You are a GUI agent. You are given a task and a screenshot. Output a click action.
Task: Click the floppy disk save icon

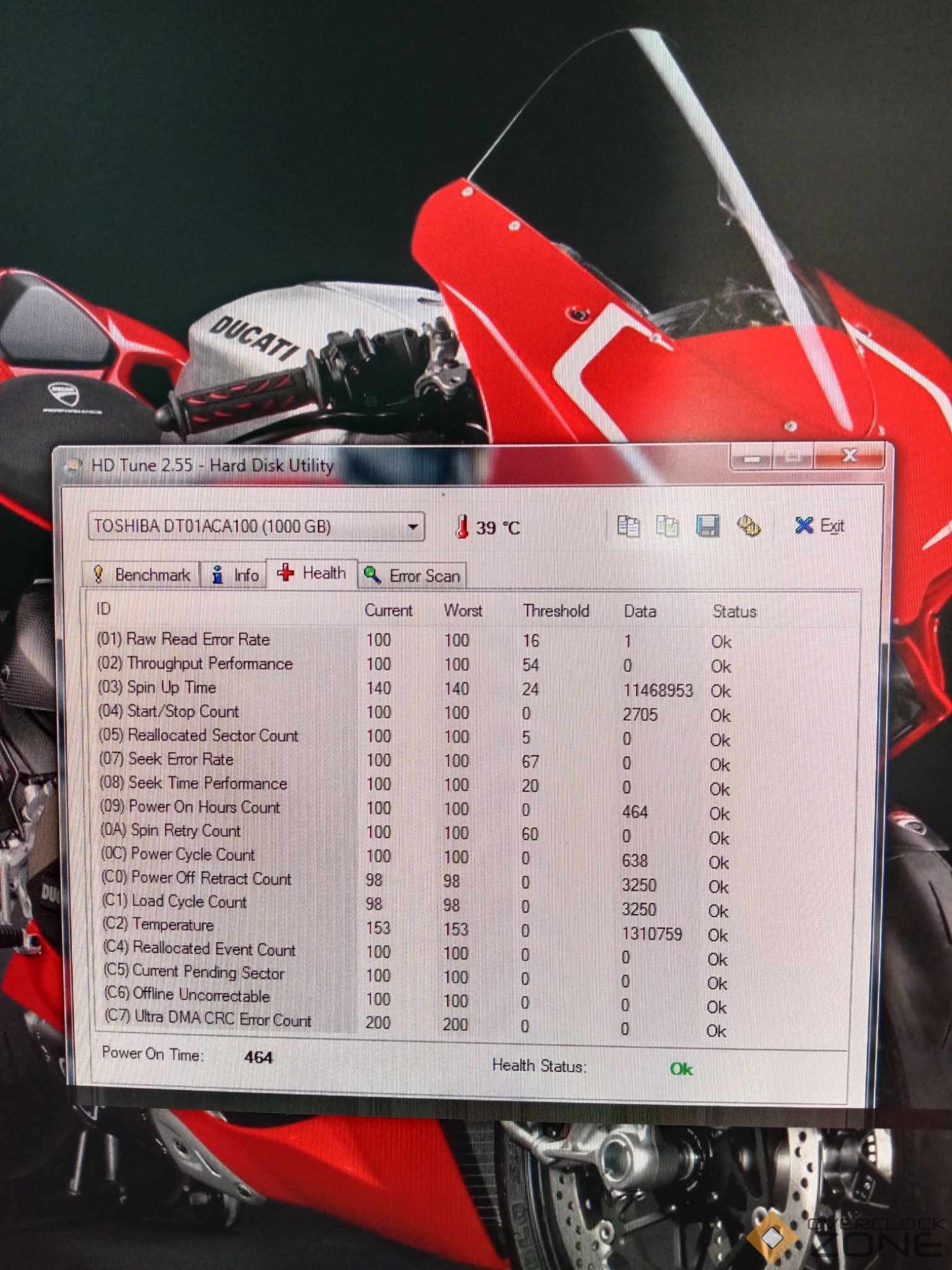707,526
